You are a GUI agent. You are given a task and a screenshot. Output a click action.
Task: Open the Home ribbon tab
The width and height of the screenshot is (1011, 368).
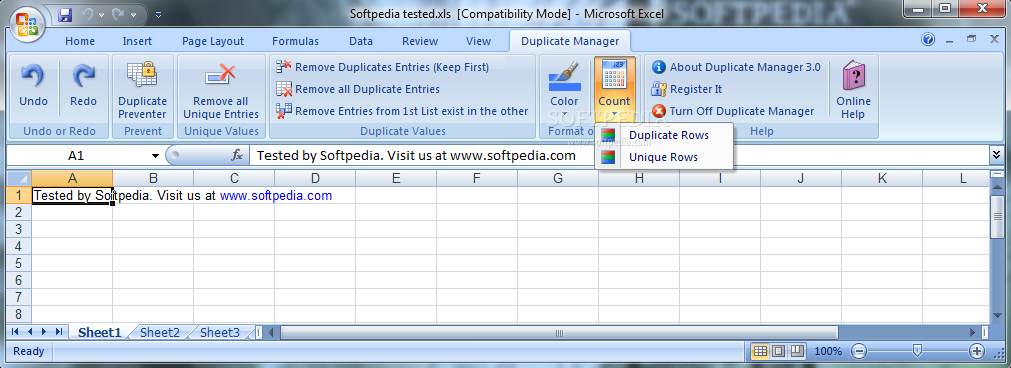click(x=79, y=41)
